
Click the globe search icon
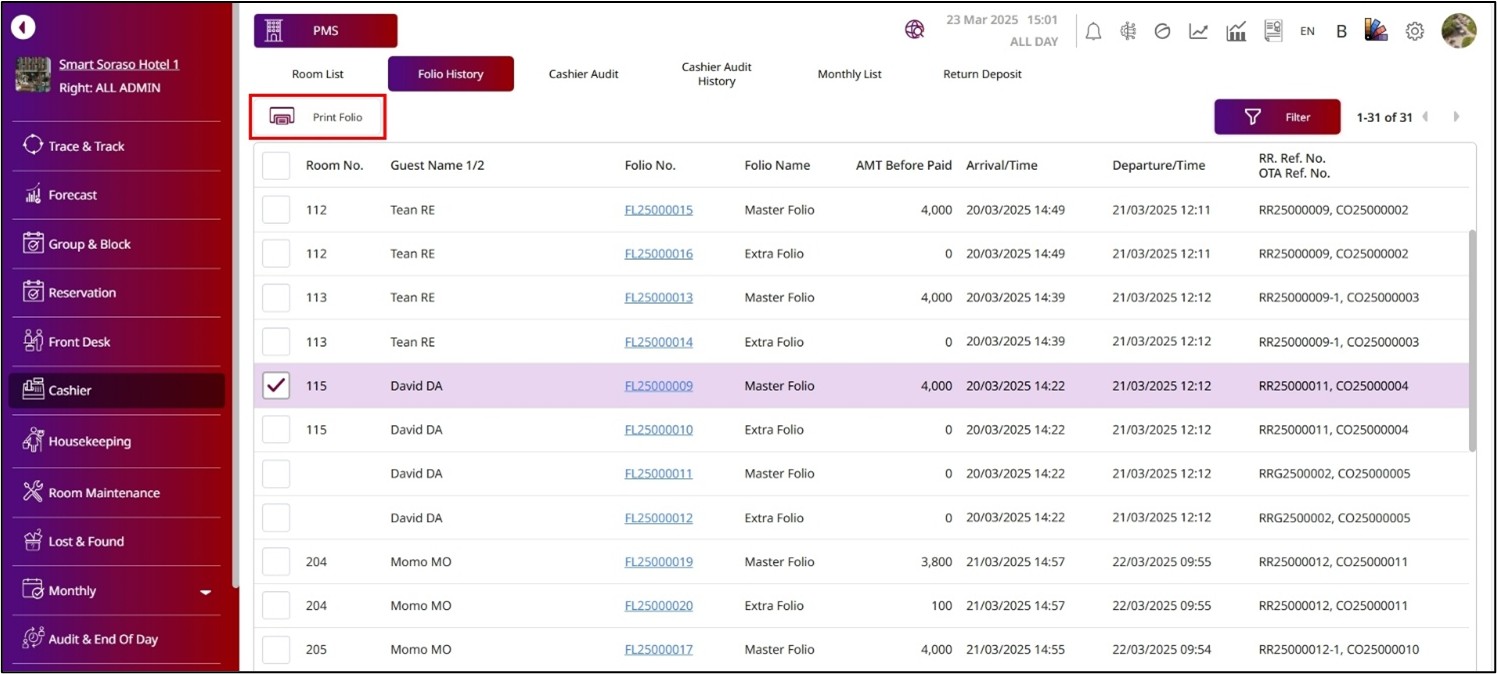pyautogui.click(x=914, y=31)
